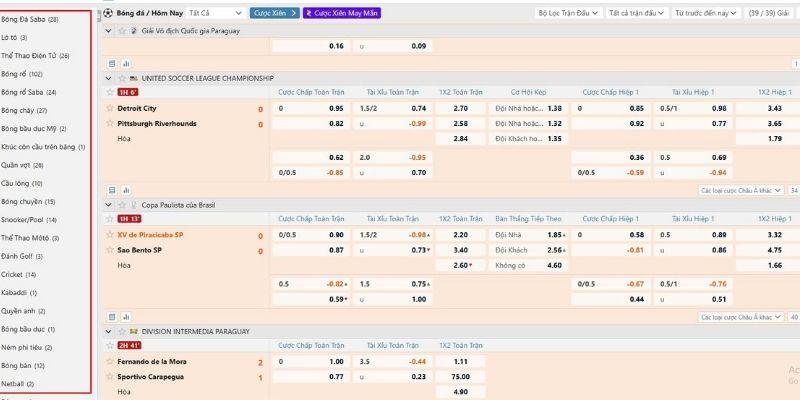Screen dimensions: 800x400
Task: Open the Bộ Lọc Trận Đấu filter dropdown
Action: [x=569, y=13]
